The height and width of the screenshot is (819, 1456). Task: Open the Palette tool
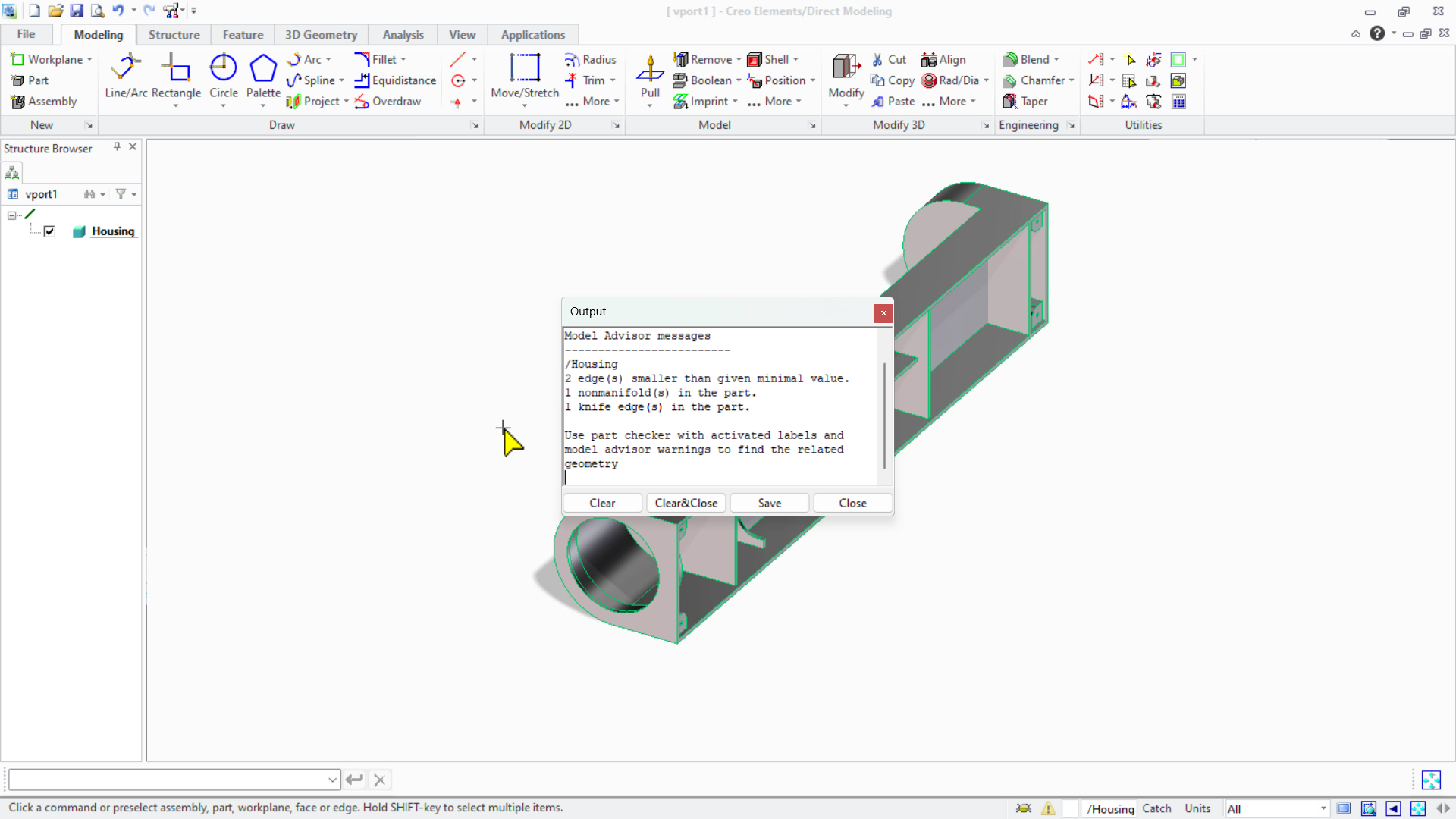pos(263,76)
